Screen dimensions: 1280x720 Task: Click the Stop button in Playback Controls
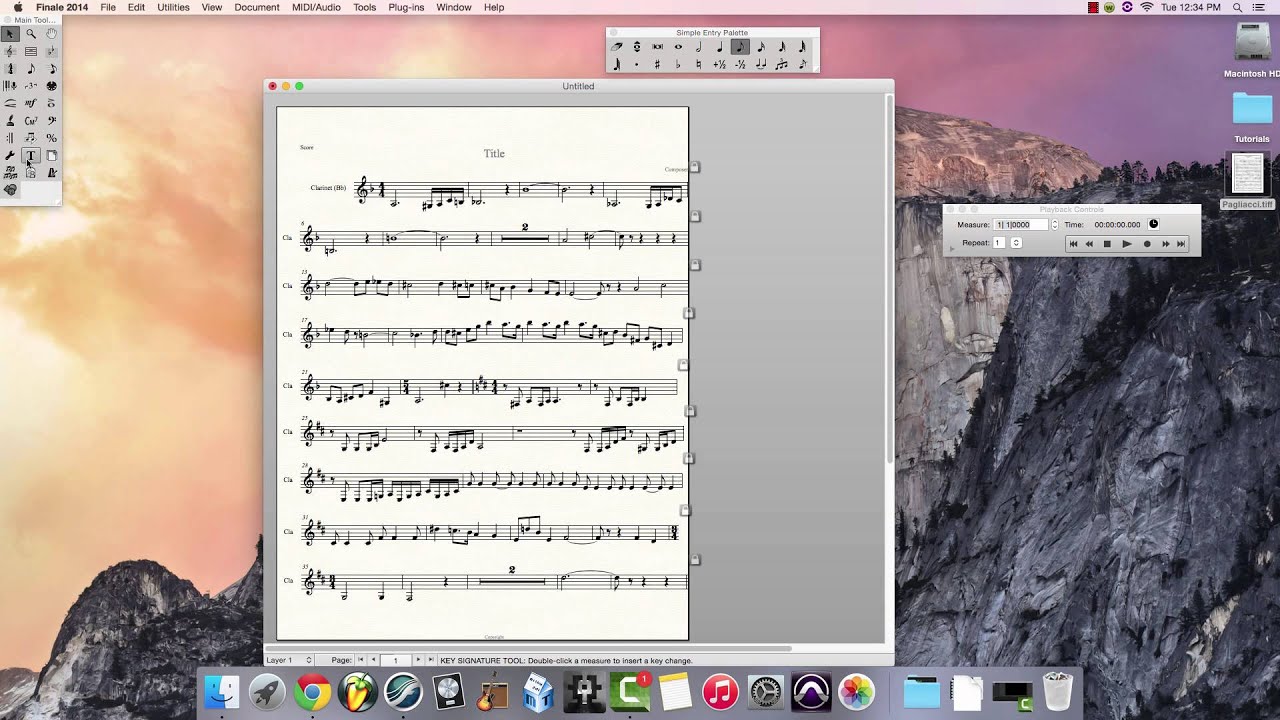pyautogui.click(x=1107, y=244)
